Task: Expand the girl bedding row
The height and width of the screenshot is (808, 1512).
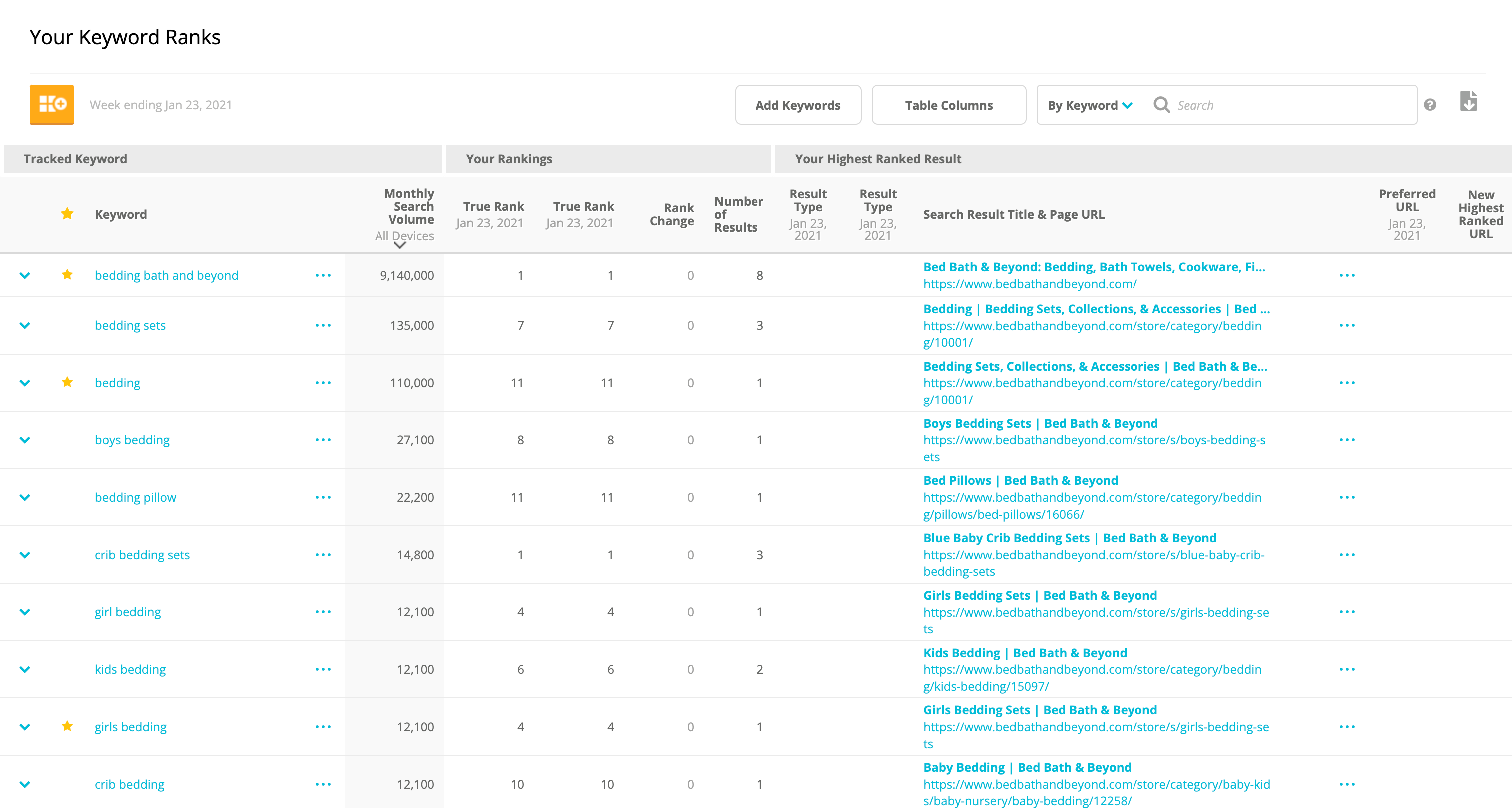Action: pyautogui.click(x=24, y=612)
